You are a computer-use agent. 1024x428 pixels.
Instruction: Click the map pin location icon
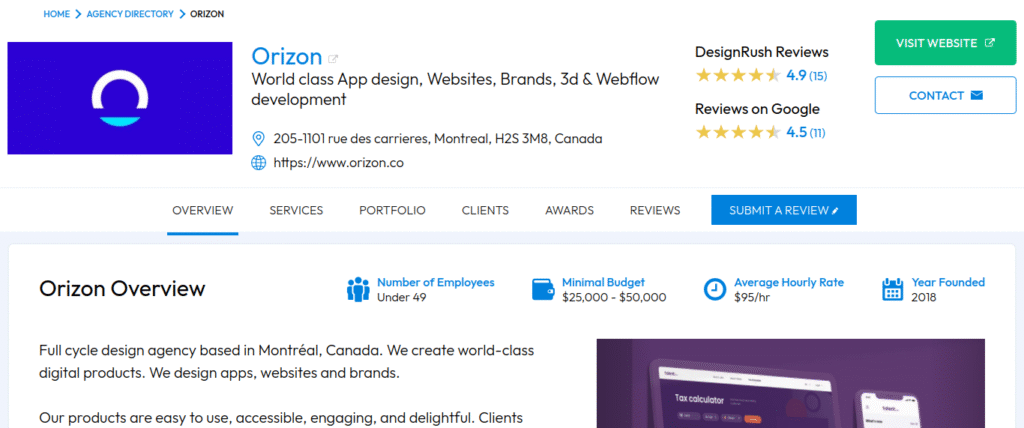pos(258,138)
